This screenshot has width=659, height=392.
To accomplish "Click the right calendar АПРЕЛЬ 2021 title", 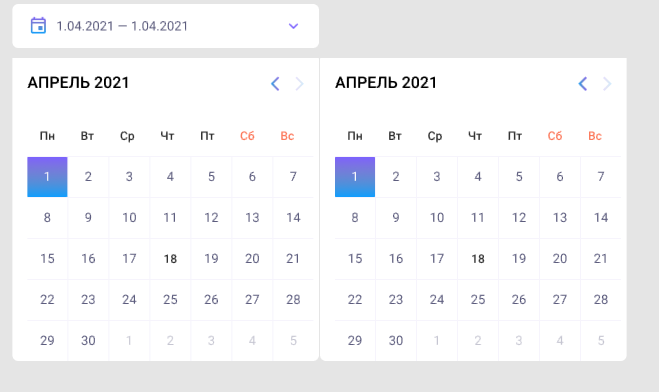I will click(x=386, y=83).
